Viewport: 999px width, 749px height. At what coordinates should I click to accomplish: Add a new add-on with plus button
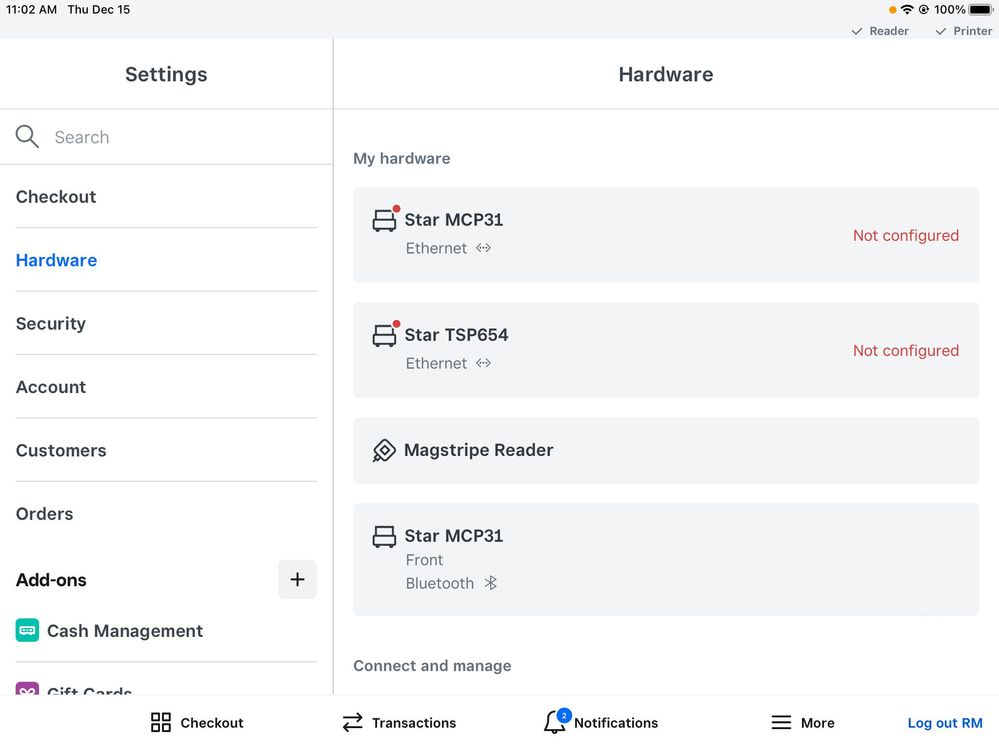pos(297,580)
